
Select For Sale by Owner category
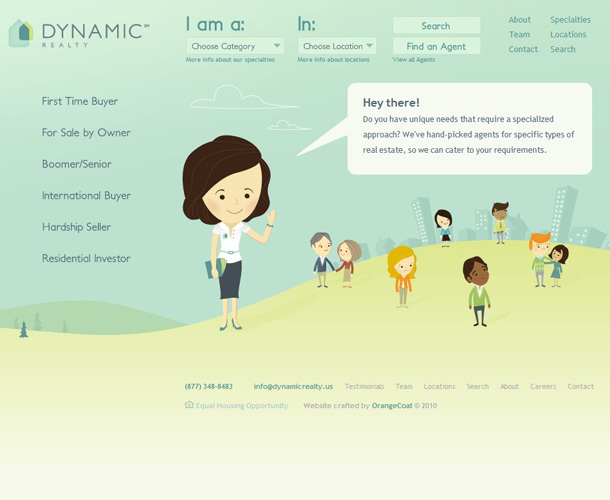point(86,133)
